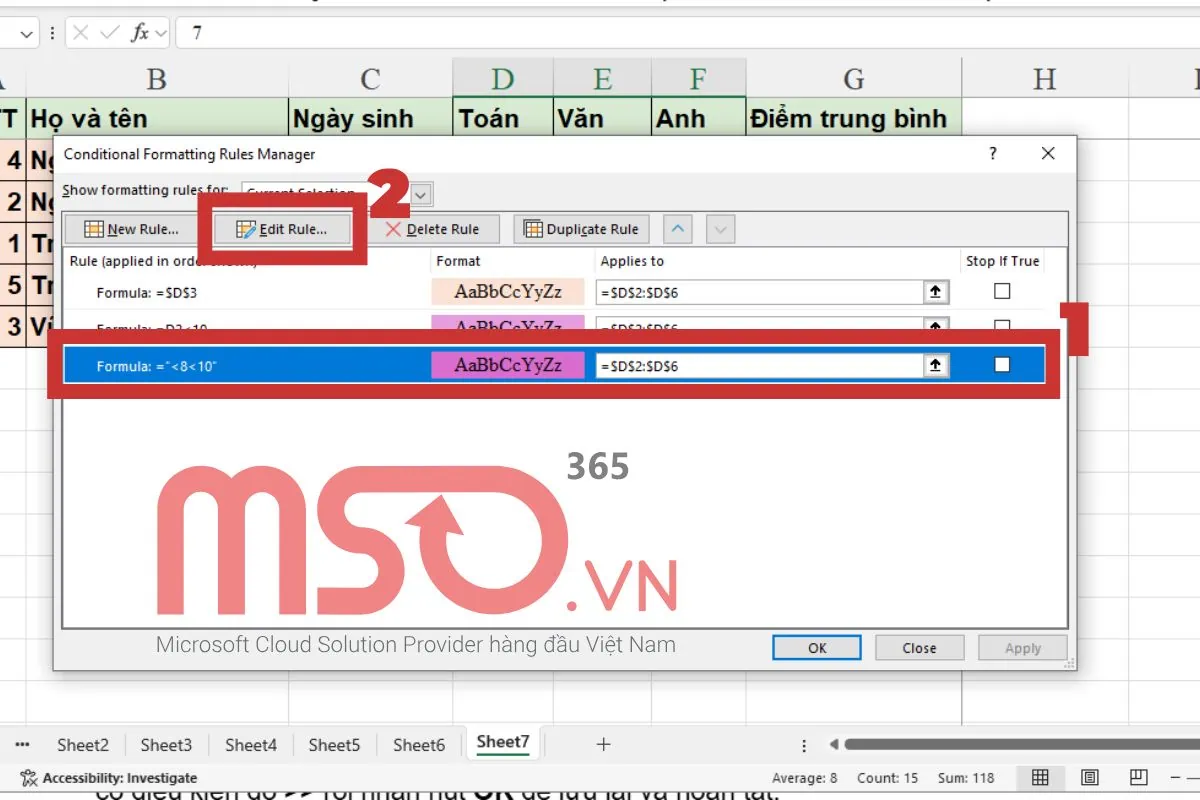The width and height of the screenshot is (1200, 800).
Task: Open the Sheet5 tab
Action: coord(334,744)
